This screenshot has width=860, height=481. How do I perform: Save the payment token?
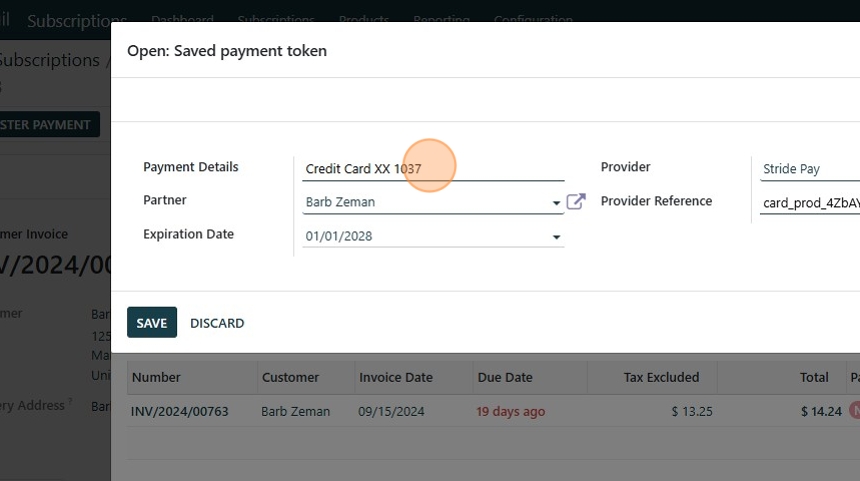(151, 323)
